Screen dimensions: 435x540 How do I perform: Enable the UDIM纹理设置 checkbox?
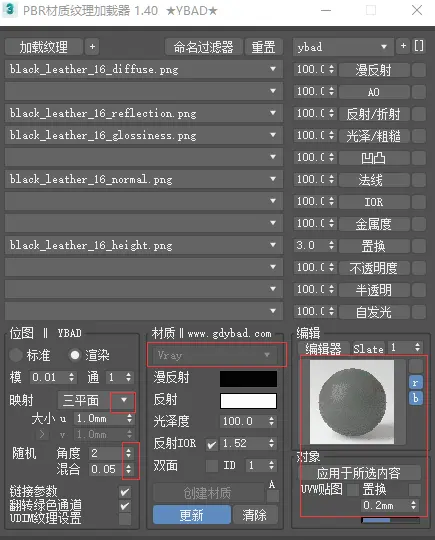click(125, 519)
